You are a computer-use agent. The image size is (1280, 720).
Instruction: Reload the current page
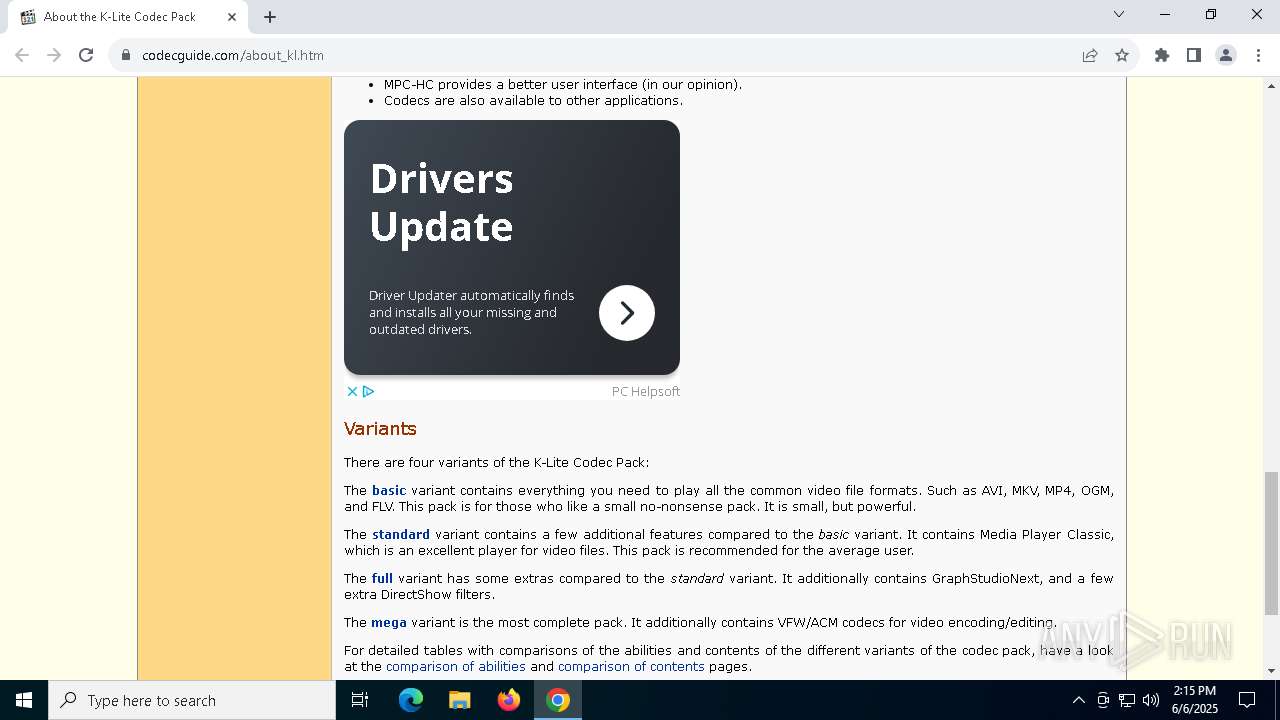click(x=86, y=55)
